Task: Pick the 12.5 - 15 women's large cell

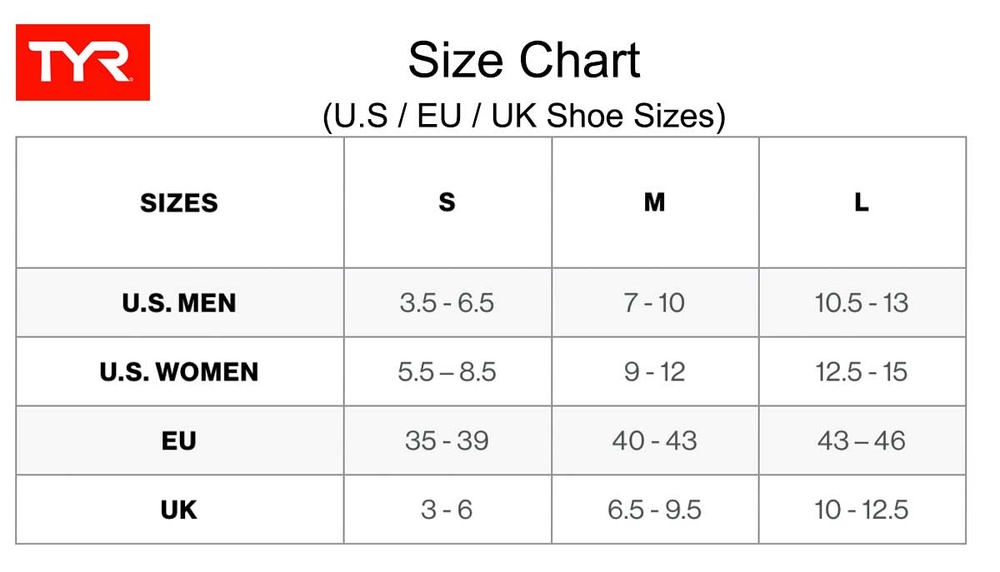Action: (x=861, y=372)
